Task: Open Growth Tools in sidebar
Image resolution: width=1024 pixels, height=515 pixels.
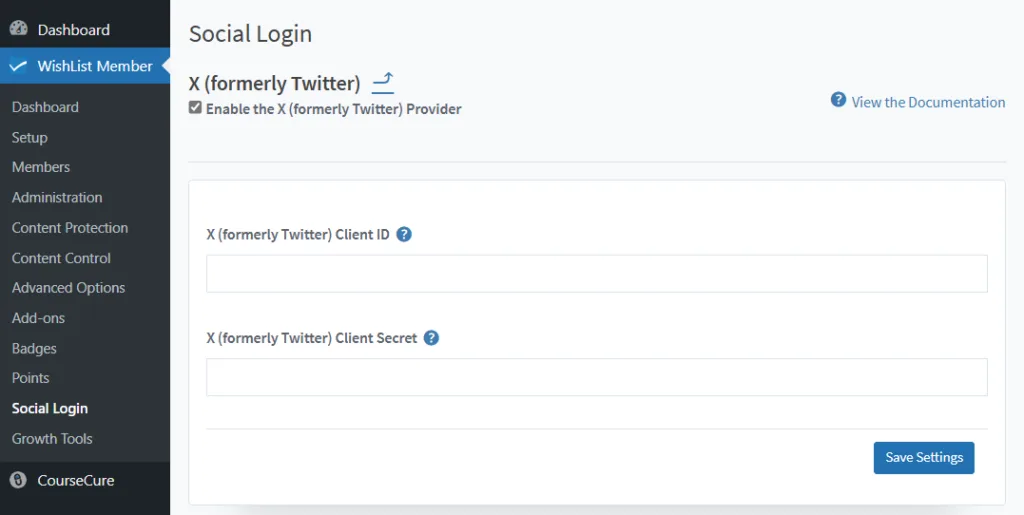Action: (x=52, y=439)
